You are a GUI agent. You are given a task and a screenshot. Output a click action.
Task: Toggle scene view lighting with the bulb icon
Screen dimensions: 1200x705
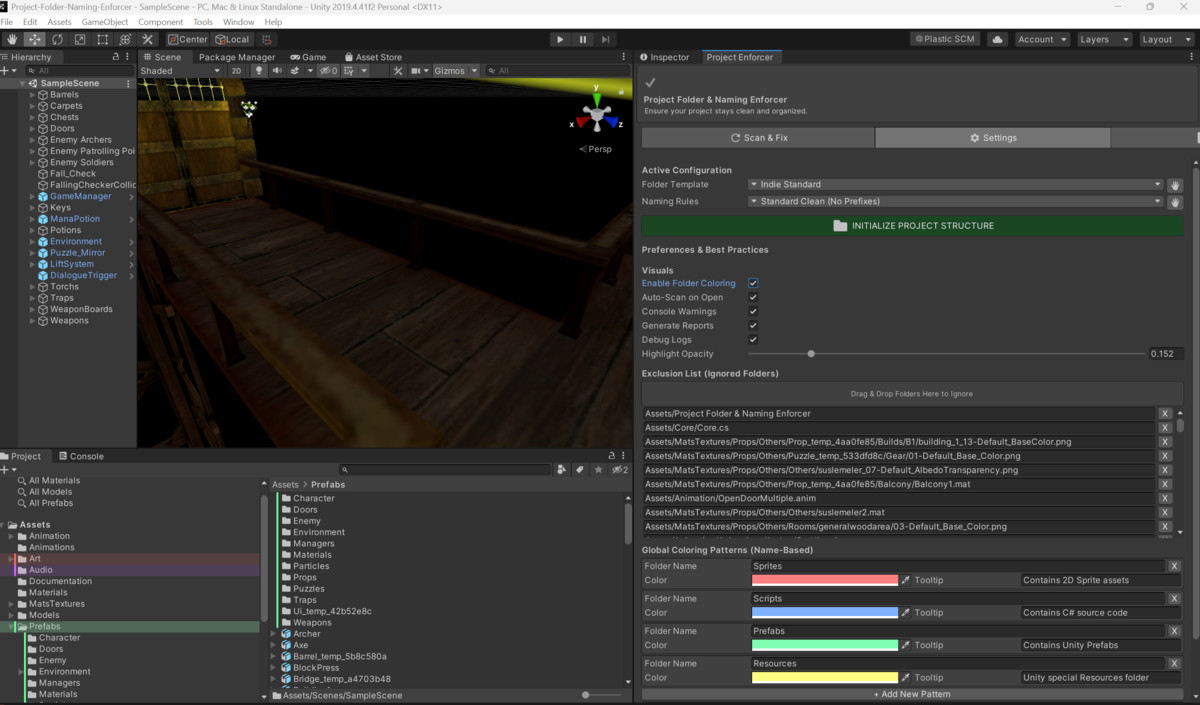[x=259, y=70]
